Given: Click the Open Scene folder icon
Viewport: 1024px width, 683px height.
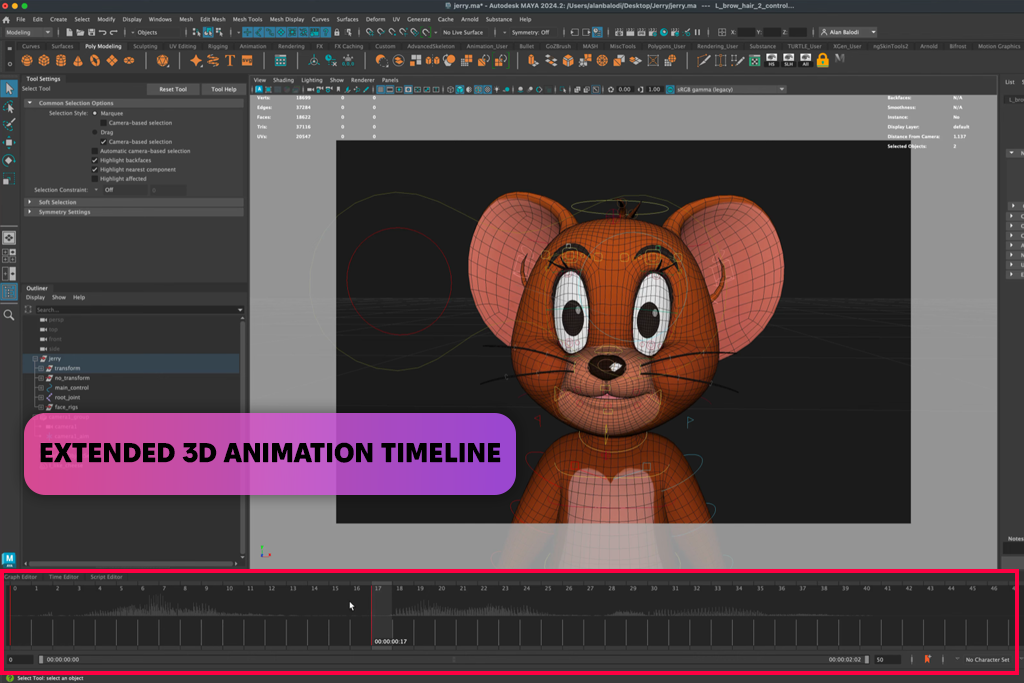Looking at the screenshot, I should [x=80, y=32].
